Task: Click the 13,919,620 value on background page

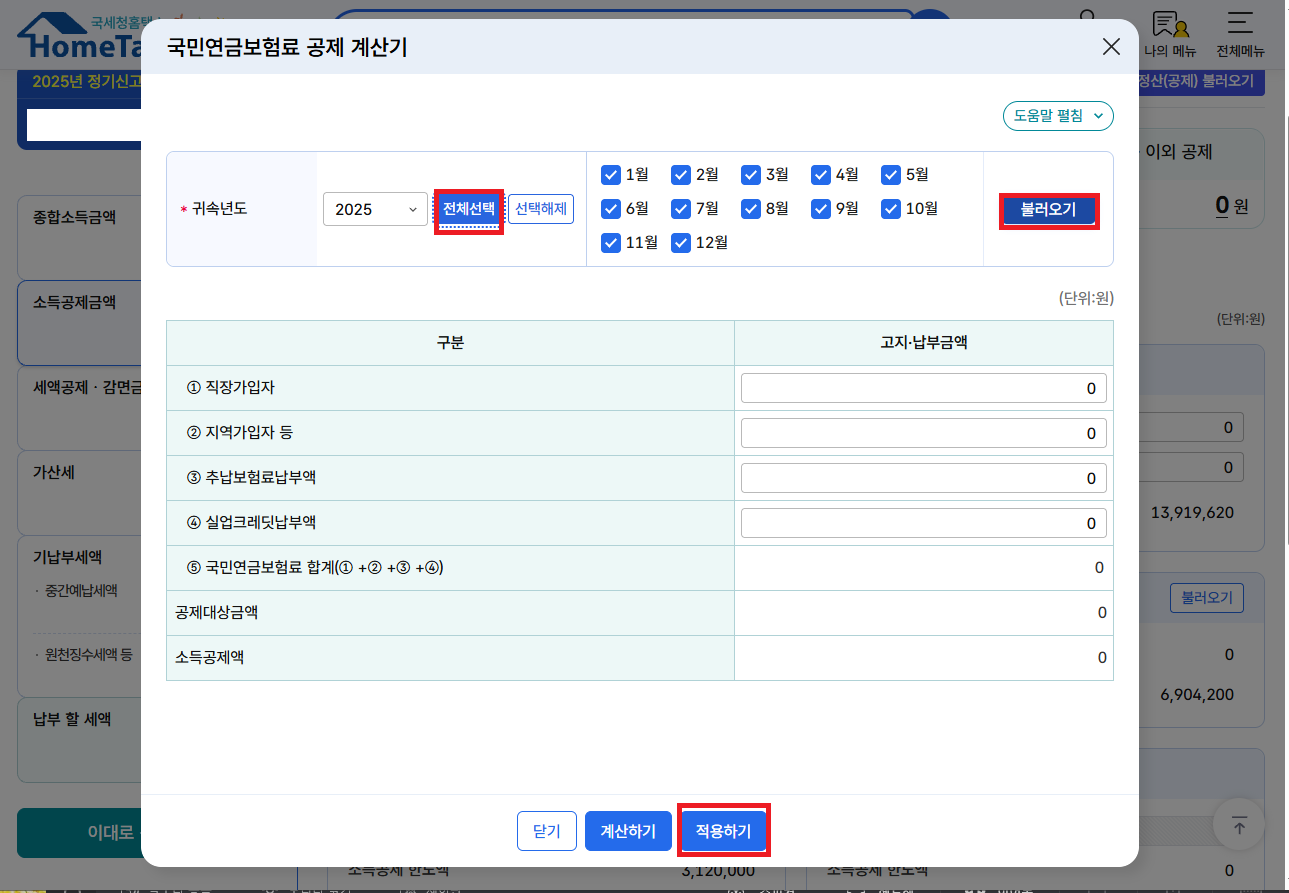Action: pos(1192,512)
